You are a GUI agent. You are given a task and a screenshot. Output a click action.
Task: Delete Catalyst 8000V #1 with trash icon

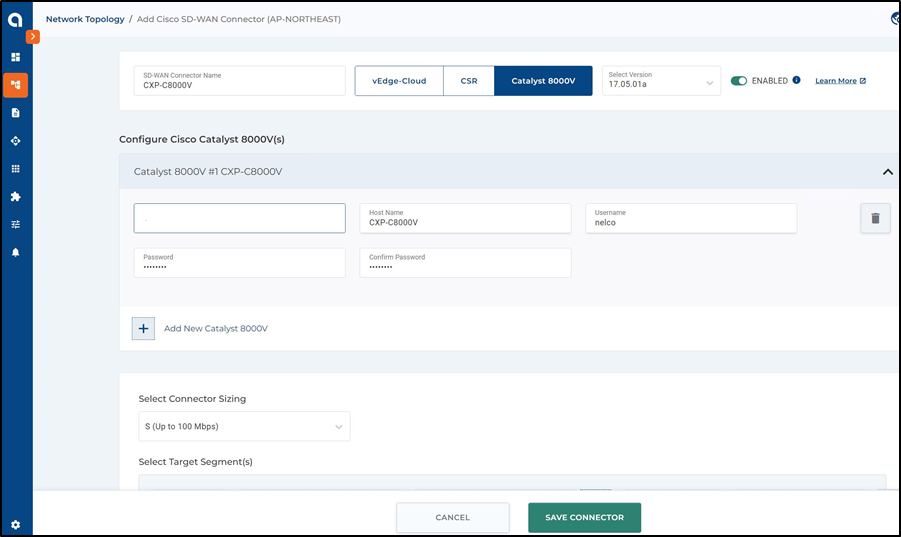tap(875, 218)
